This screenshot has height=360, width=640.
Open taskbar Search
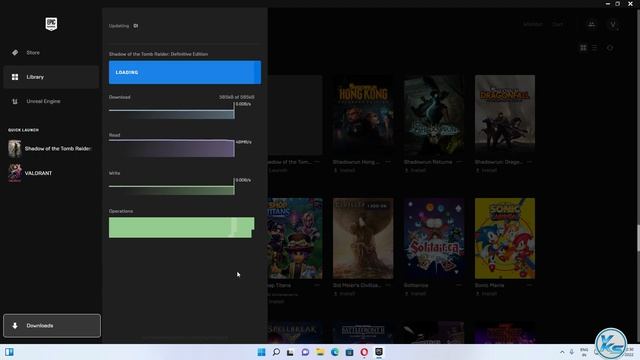click(x=276, y=352)
